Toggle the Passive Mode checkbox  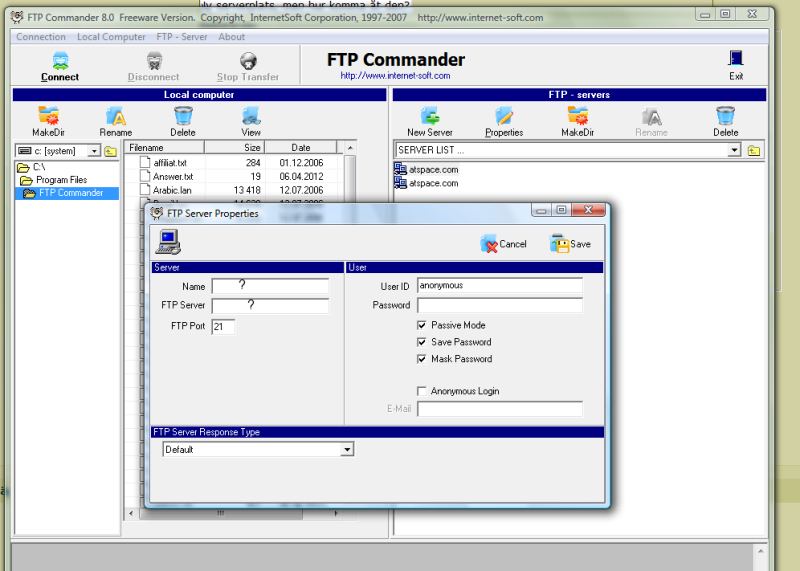pos(421,325)
